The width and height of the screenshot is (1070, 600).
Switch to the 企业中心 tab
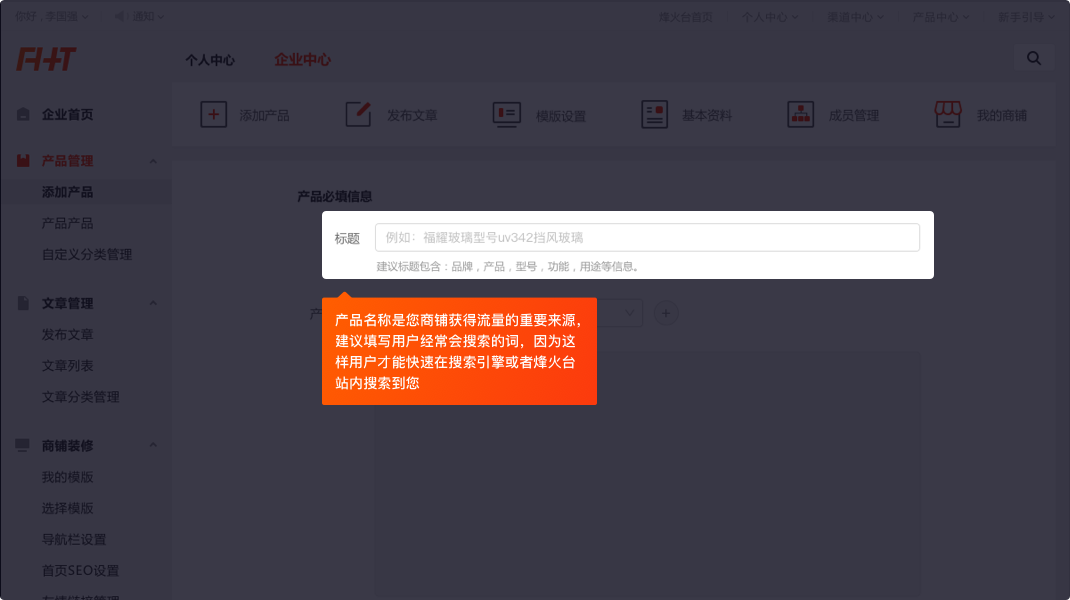tap(302, 60)
